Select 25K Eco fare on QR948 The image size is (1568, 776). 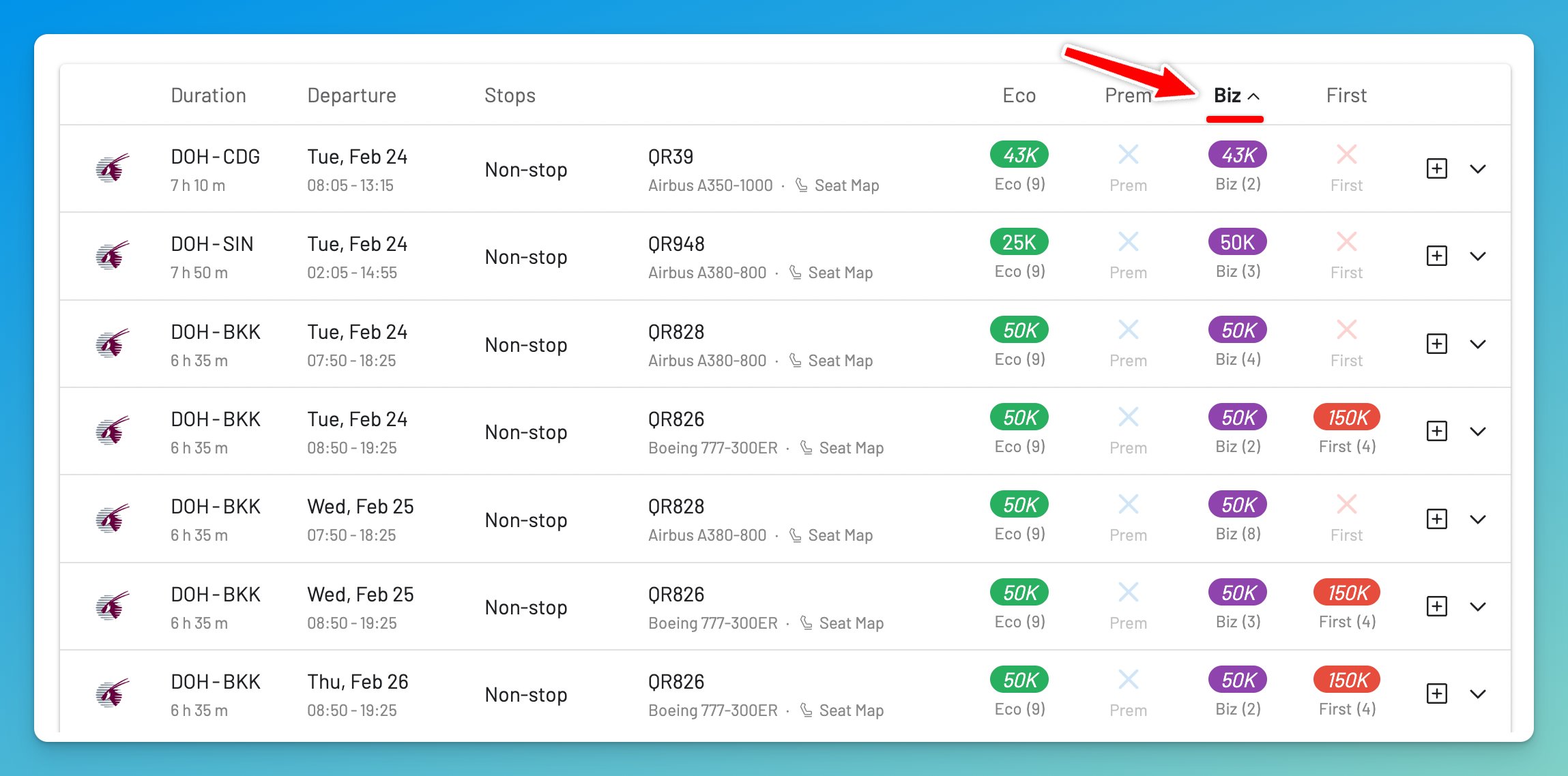pyautogui.click(x=1019, y=242)
